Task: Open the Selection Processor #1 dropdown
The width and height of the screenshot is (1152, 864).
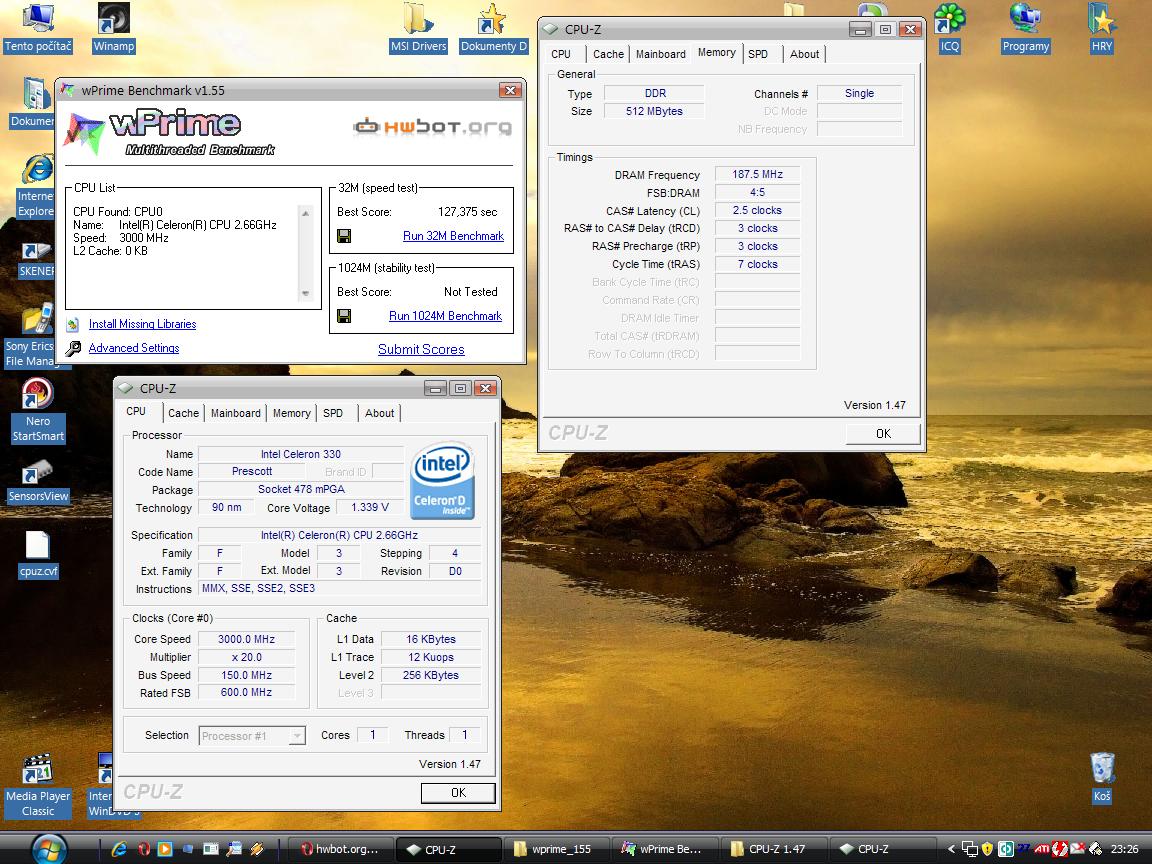Action: click(x=252, y=735)
